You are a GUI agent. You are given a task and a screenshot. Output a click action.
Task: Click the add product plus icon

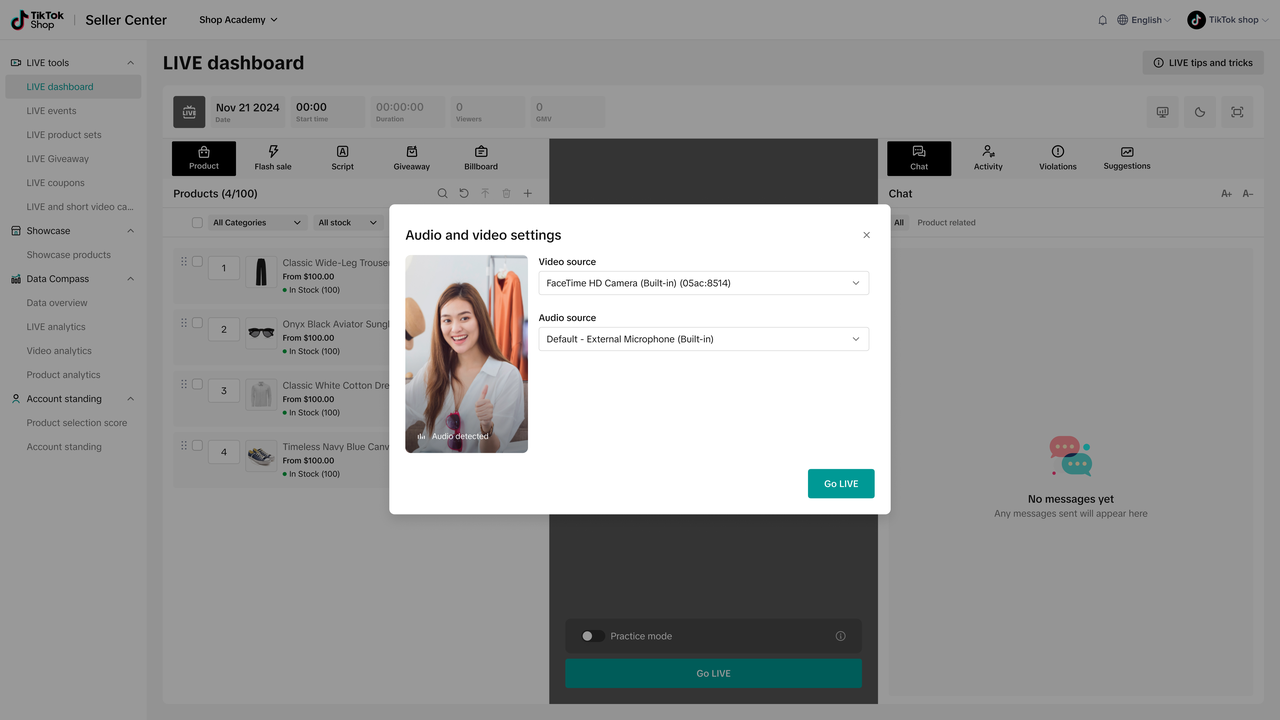click(528, 194)
